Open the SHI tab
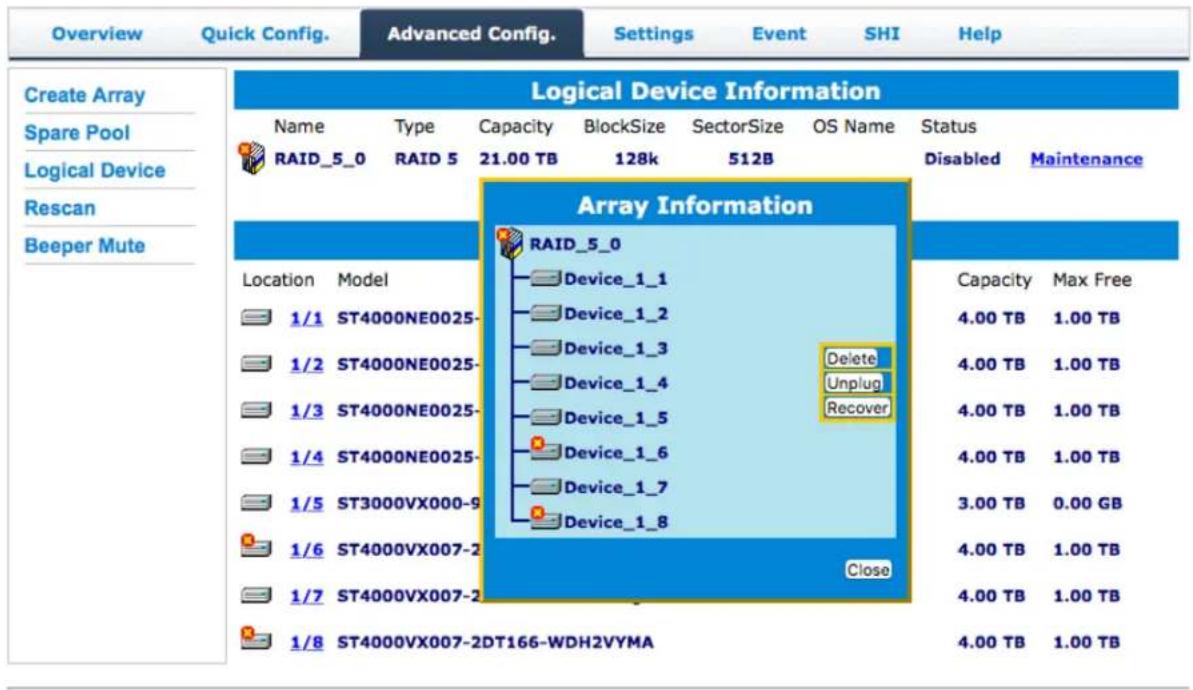 coord(882,34)
